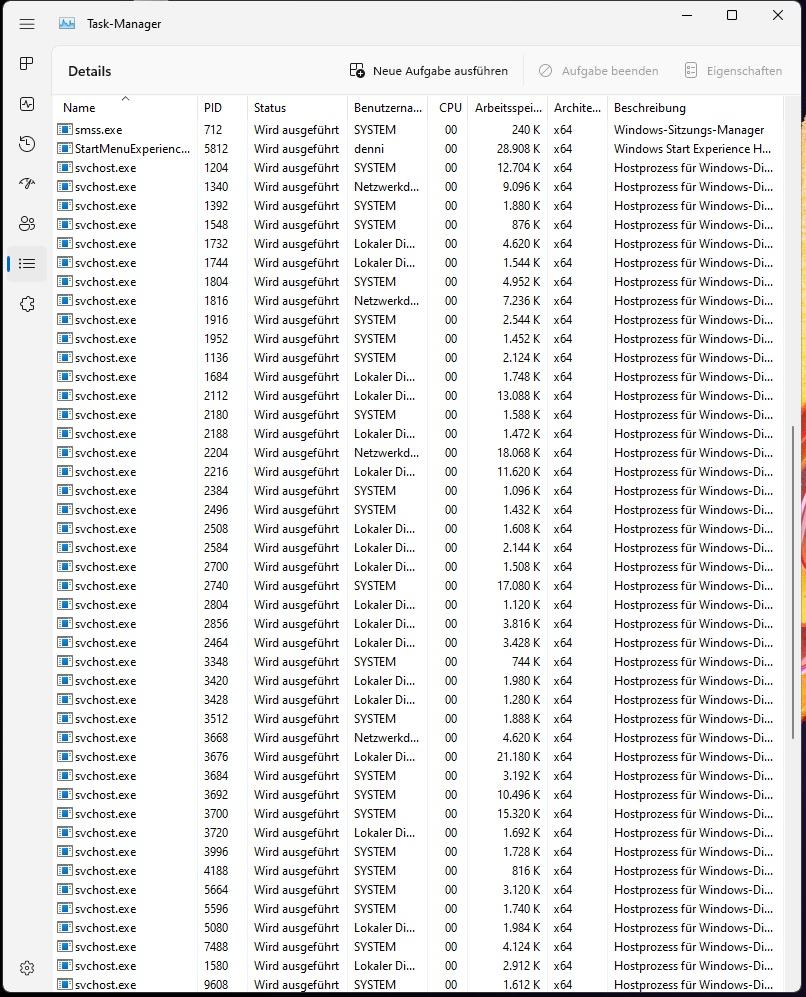Click PID 712 cell
Image resolution: width=806 pixels, height=997 pixels.
point(213,130)
